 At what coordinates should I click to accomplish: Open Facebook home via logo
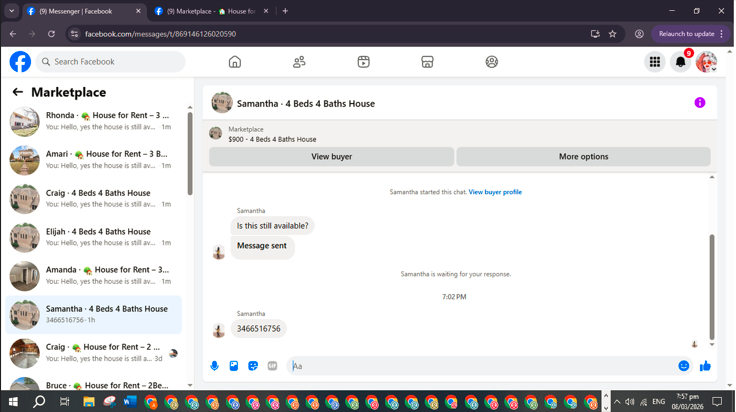(20, 62)
